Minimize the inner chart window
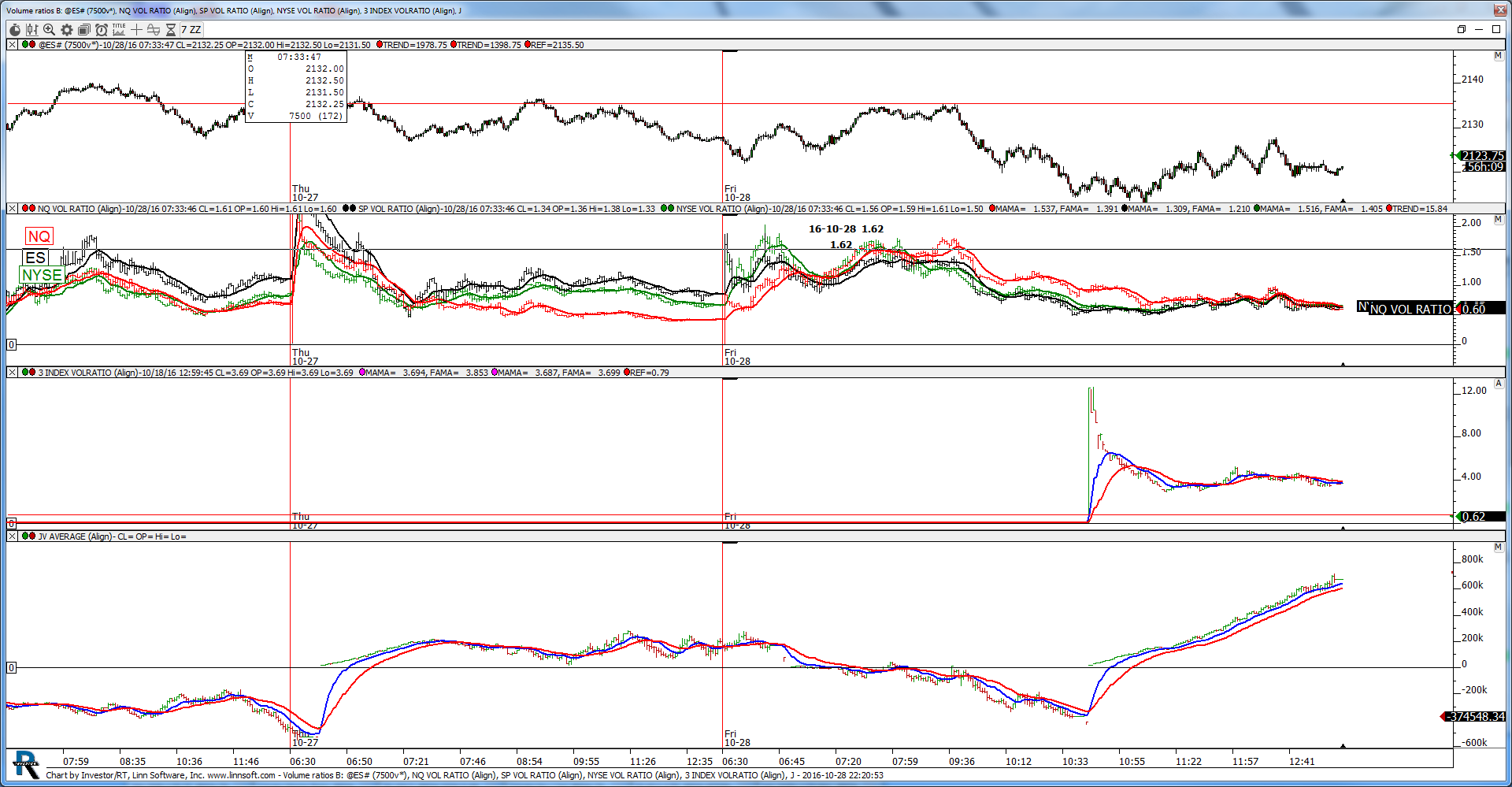This screenshot has width=1512, height=787. tap(1479, 29)
